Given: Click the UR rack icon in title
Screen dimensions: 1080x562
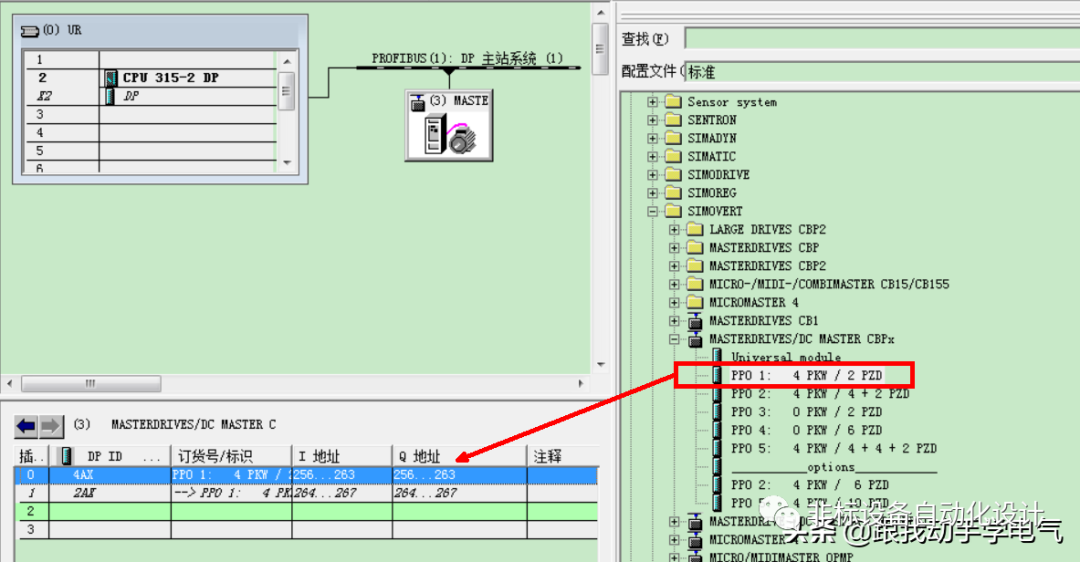Looking at the screenshot, I should 30,31.
